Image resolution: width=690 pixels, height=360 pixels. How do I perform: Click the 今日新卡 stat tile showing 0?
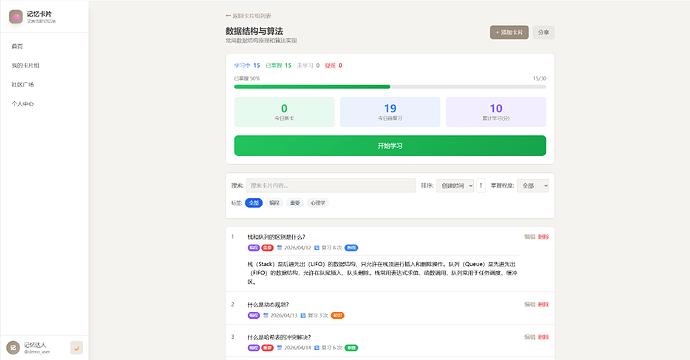[284, 112]
